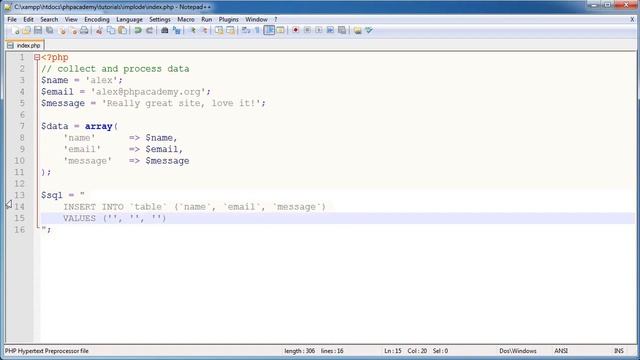Open the Settings menu
640x360 pixels.
[x=160, y=19]
